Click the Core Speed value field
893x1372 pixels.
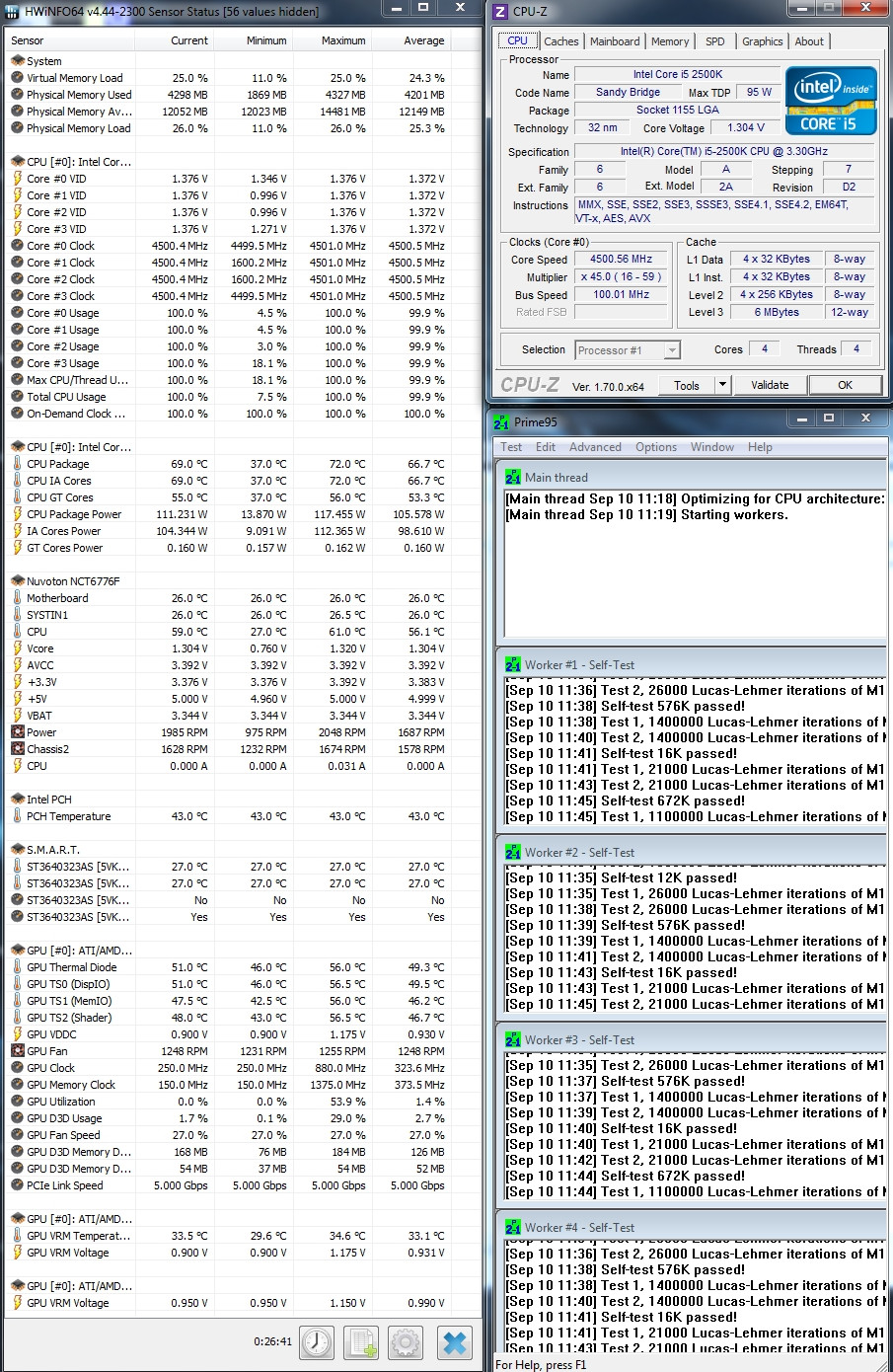coord(621,259)
